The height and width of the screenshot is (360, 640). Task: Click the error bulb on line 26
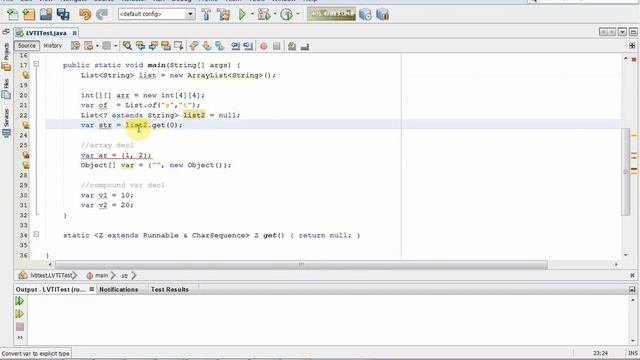click(x=25, y=155)
